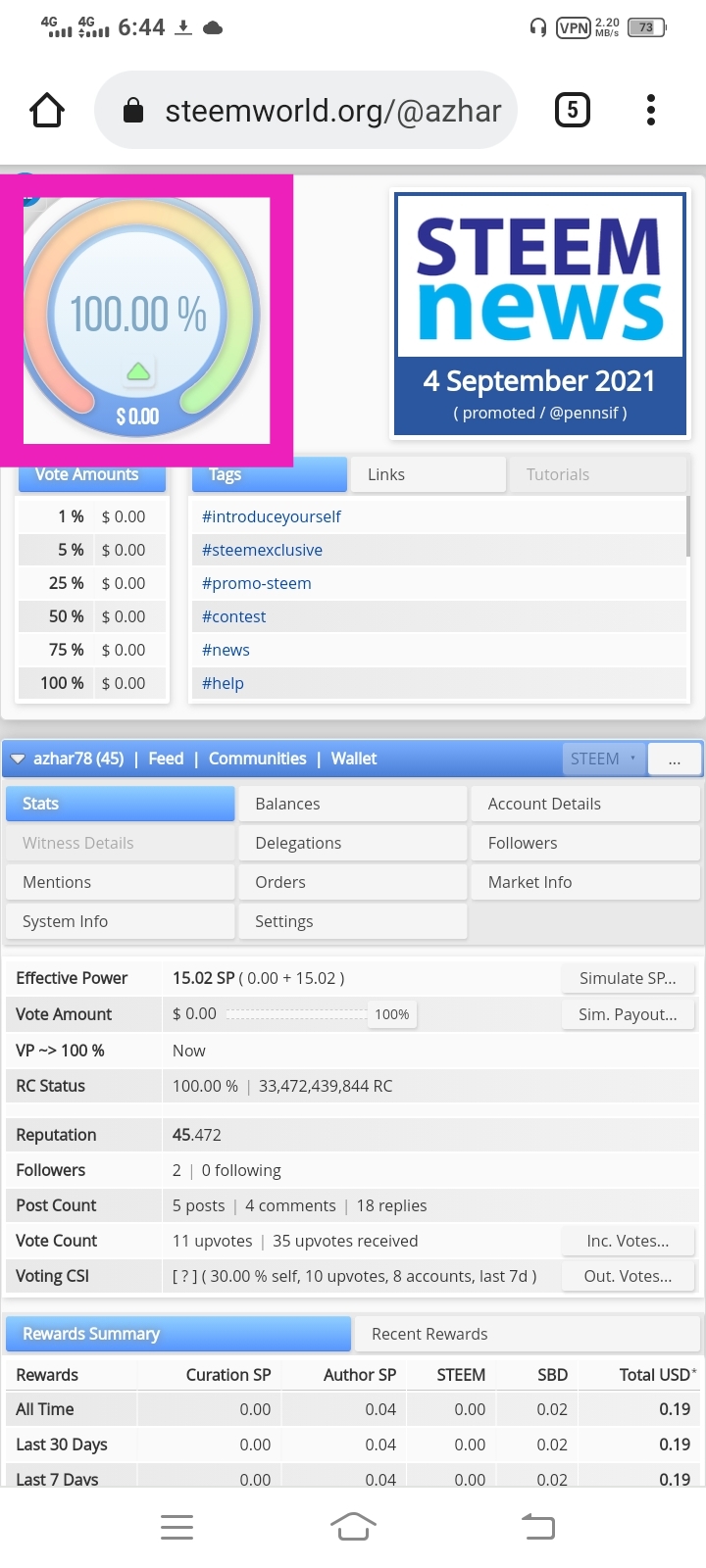This screenshot has width=706, height=1568.
Task: Open the #promo-steem tag
Action: coord(257,583)
